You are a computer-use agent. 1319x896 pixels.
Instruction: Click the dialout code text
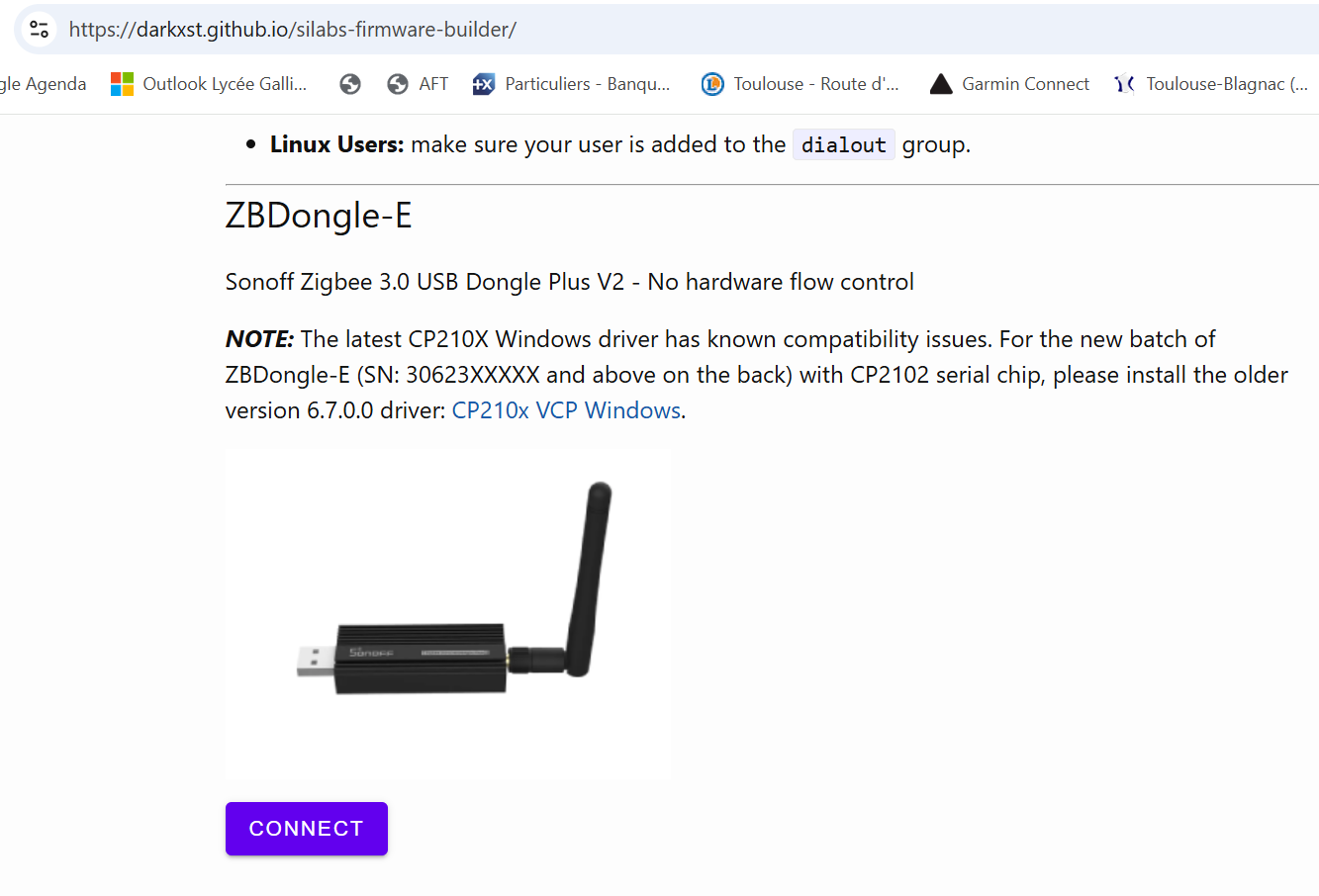pos(844,145)
